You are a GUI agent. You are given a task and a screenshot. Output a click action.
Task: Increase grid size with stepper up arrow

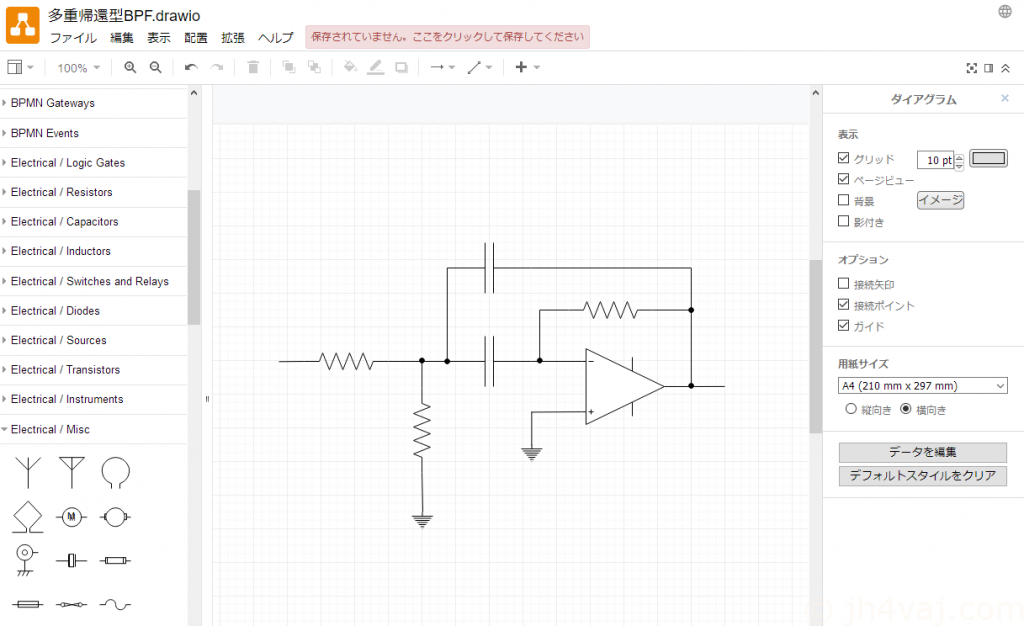click(x=959, y=156)
